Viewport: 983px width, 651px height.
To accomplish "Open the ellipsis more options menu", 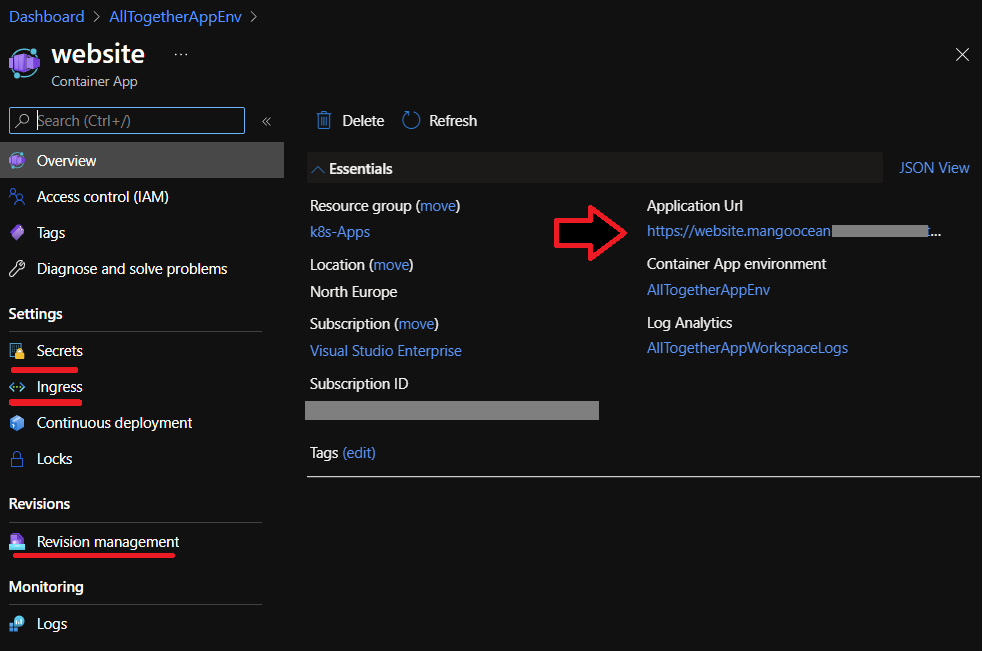I will (181, 54).
